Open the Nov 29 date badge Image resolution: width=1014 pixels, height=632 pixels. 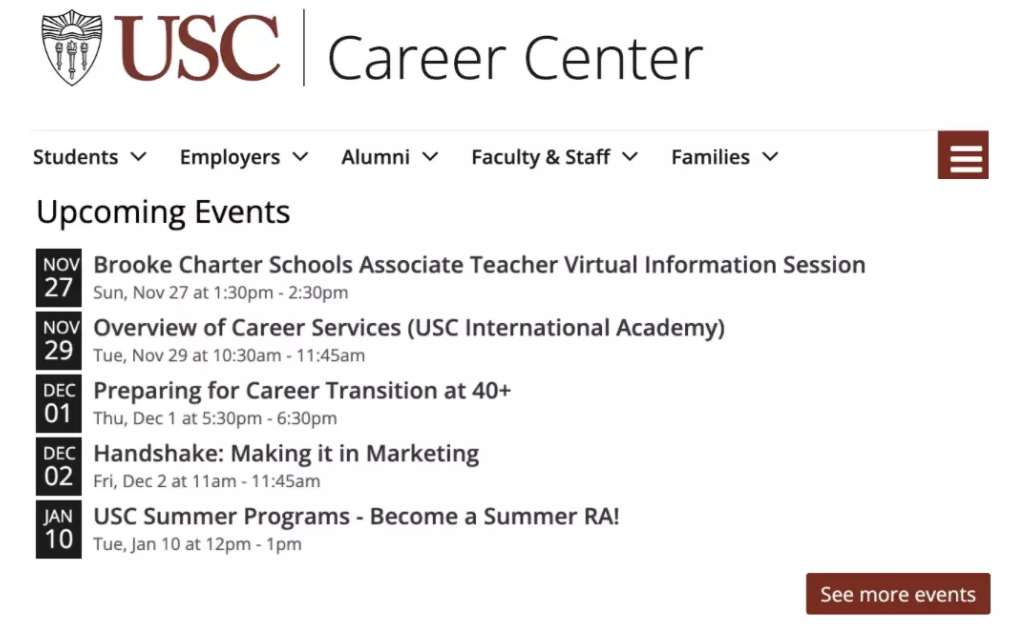pos(59,340)
